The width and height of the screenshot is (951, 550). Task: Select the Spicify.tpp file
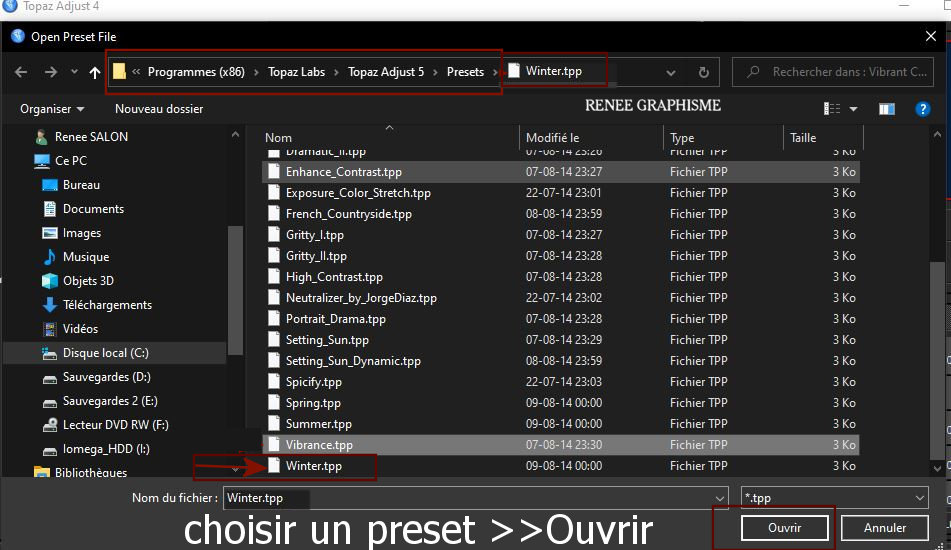(x=560, y=382)
